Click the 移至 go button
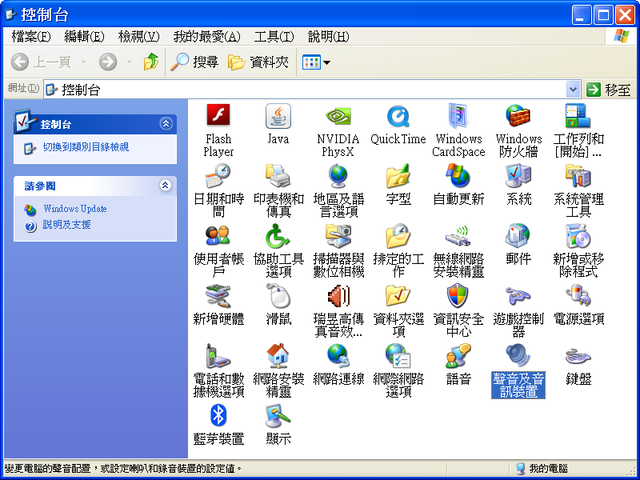The width and height of the screenshot is (640, 480). click(x=609, y=89)
